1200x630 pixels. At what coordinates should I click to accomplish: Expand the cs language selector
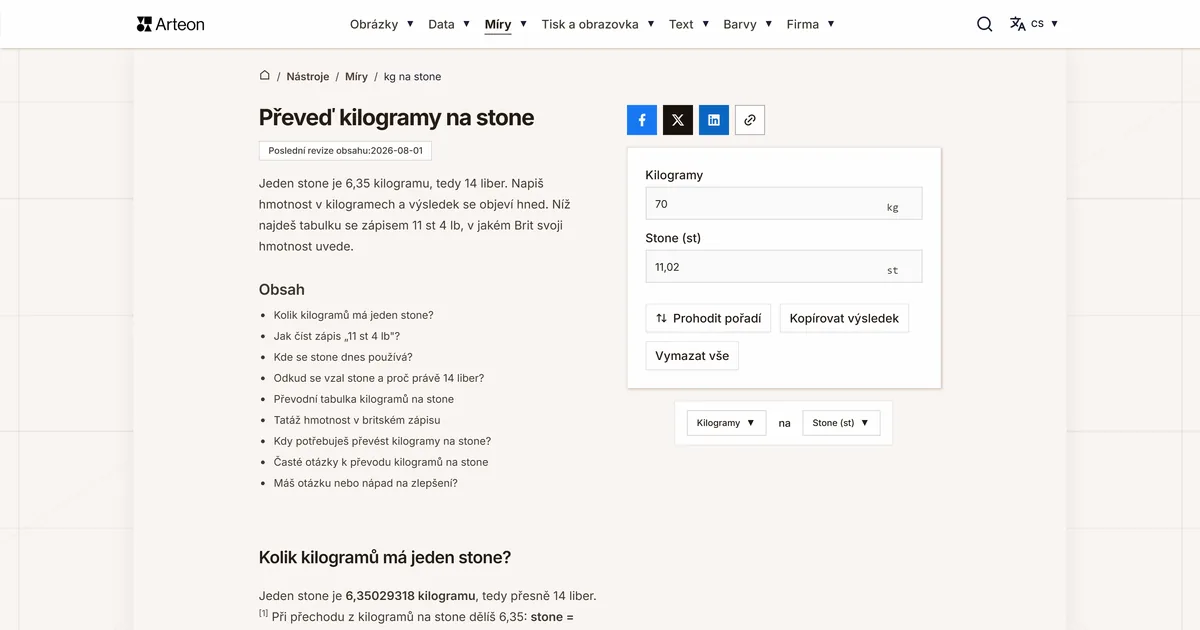pos(1045,24)
